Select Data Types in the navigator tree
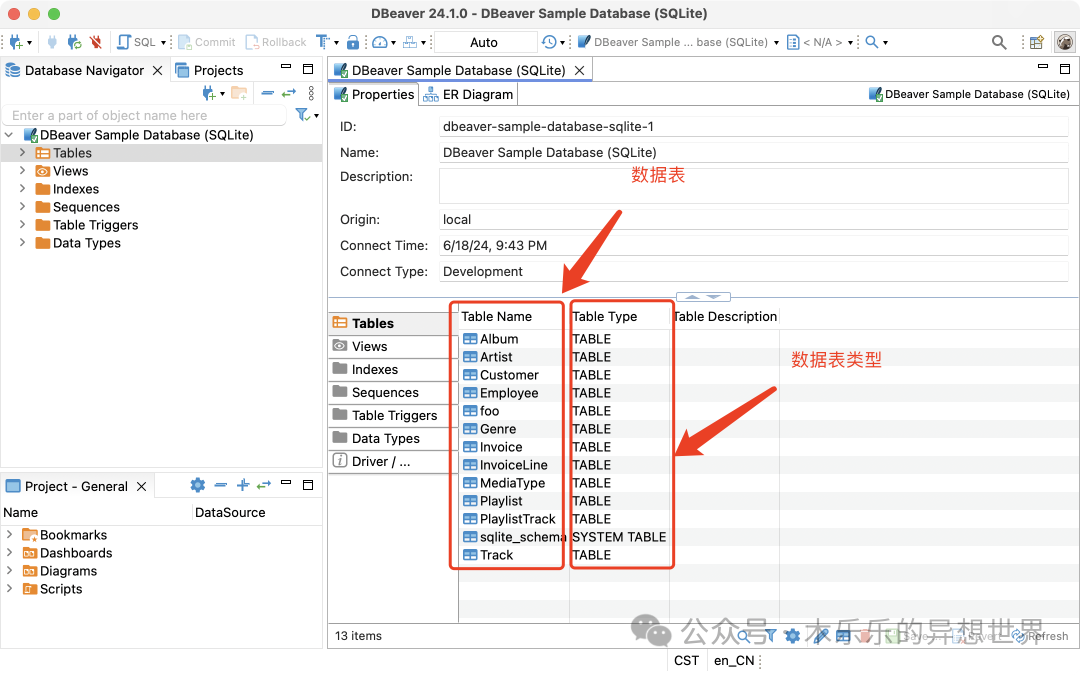The width and height of the screenshot is (1080, 675). pos(86,242)
